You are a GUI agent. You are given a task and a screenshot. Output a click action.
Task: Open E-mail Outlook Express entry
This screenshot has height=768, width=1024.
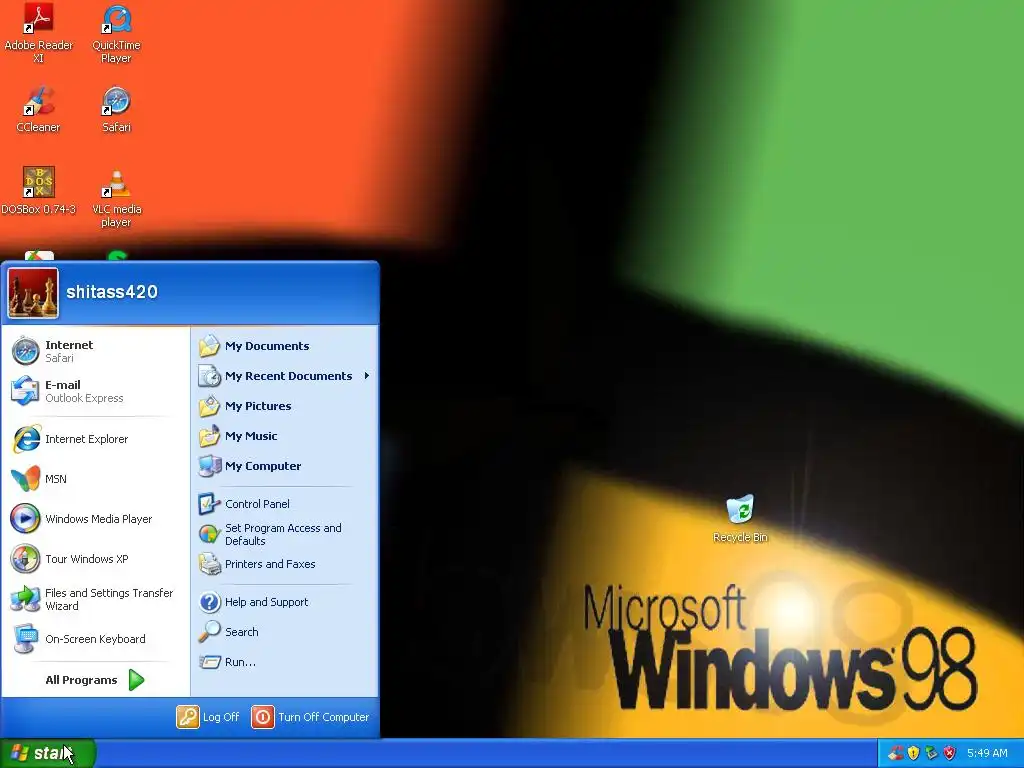coord(95,391)
